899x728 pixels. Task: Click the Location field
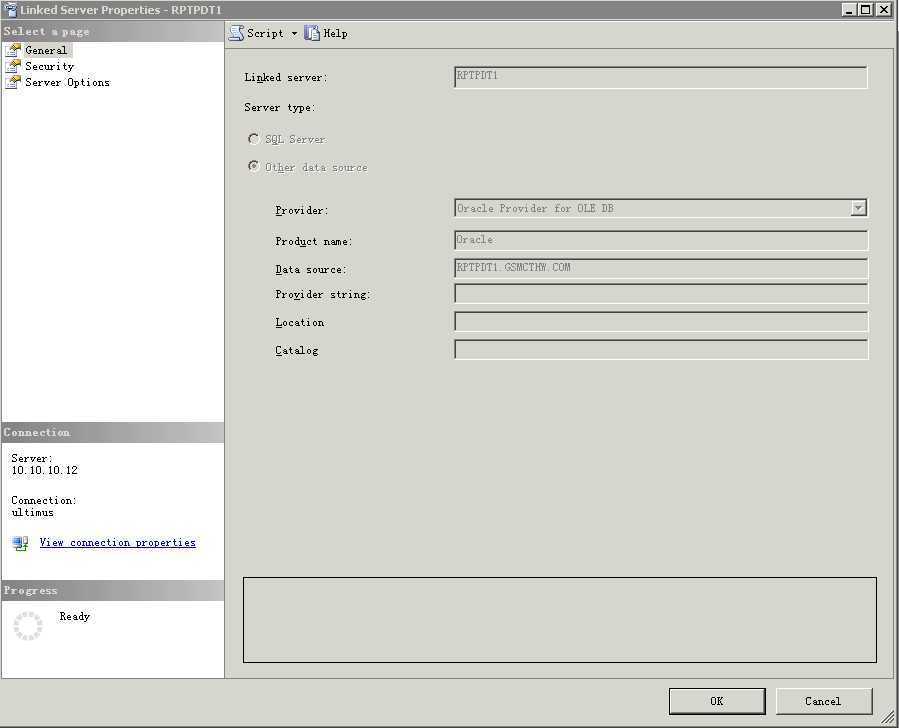(660, 322)
